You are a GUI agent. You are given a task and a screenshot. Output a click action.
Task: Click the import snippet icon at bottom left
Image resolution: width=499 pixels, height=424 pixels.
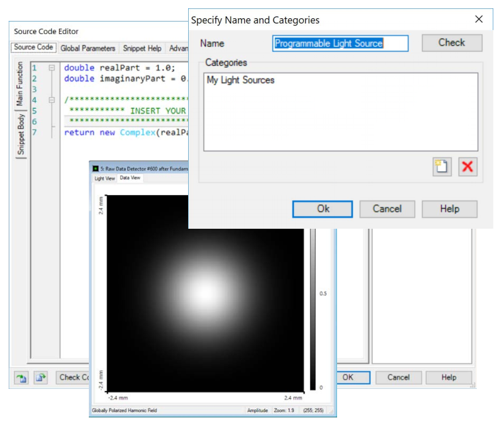21,378
